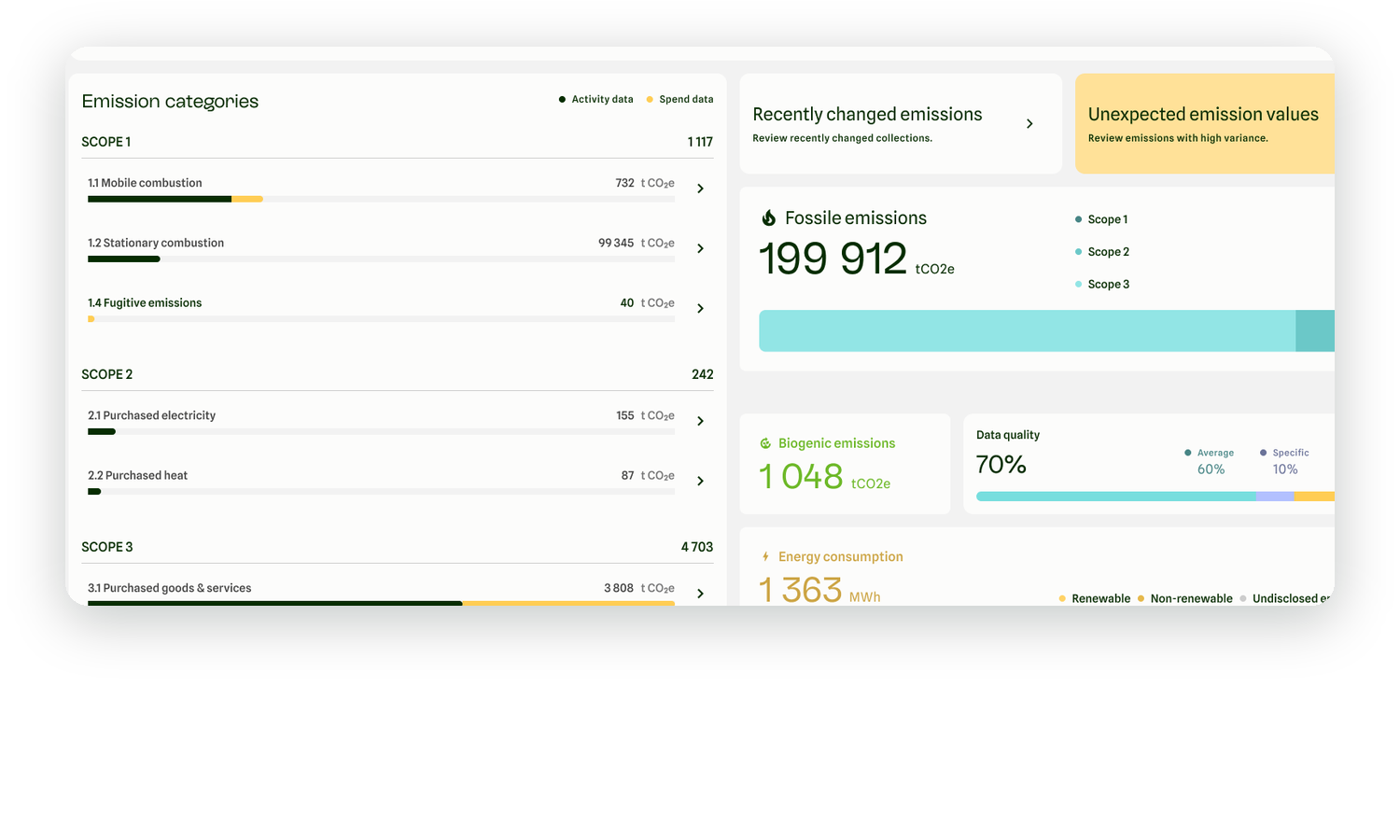Screen dimensions: 1400x840
Task: Click the 199 912 fossil emissions value
Action: tap(833, 259)
